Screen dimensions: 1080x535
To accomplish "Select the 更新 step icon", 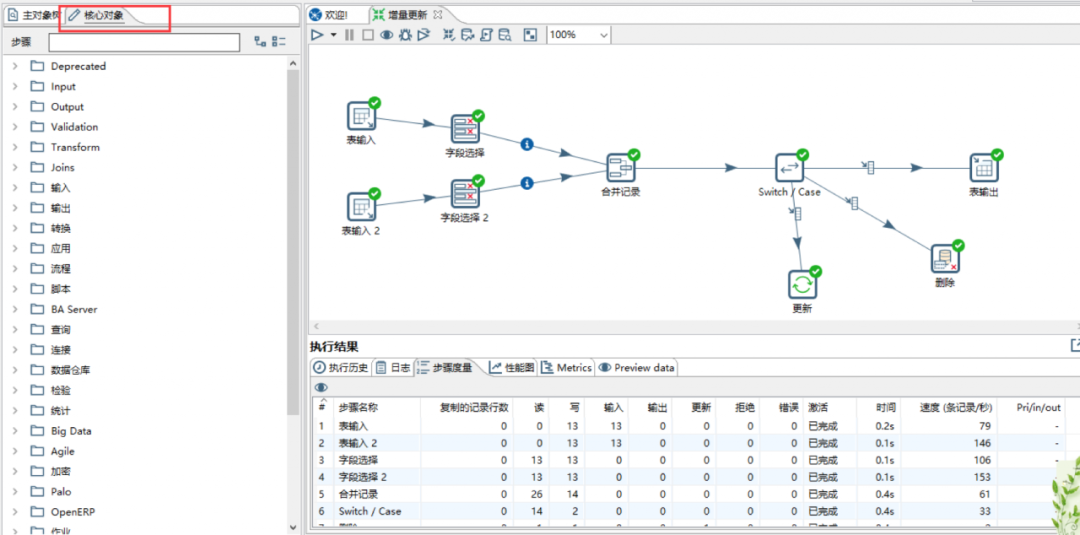I will [802, 284].
